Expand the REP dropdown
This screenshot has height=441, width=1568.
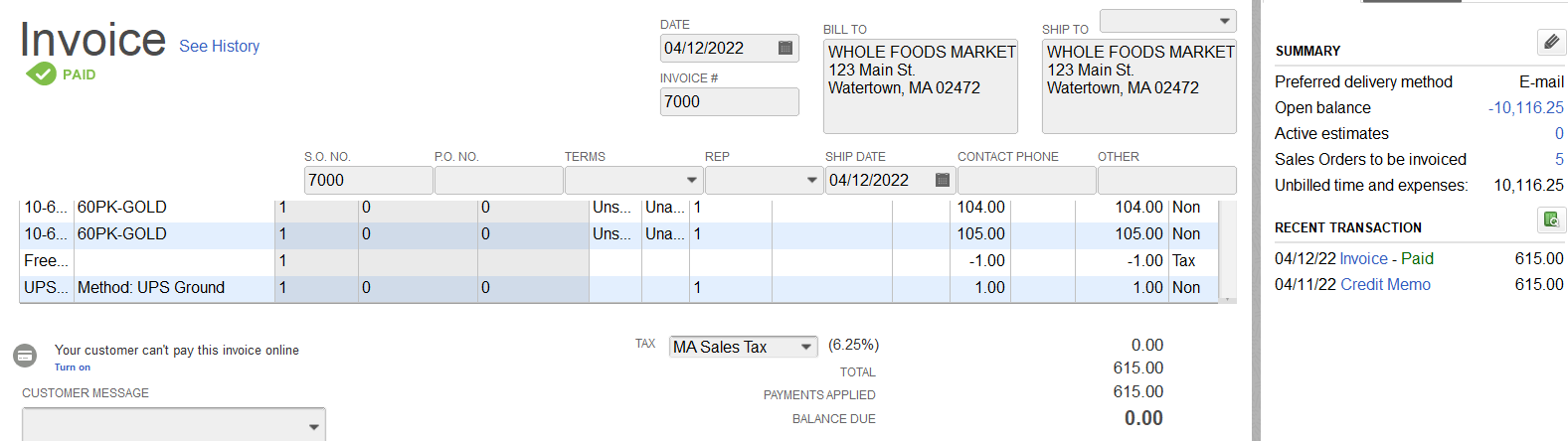[x=812, y=180]
